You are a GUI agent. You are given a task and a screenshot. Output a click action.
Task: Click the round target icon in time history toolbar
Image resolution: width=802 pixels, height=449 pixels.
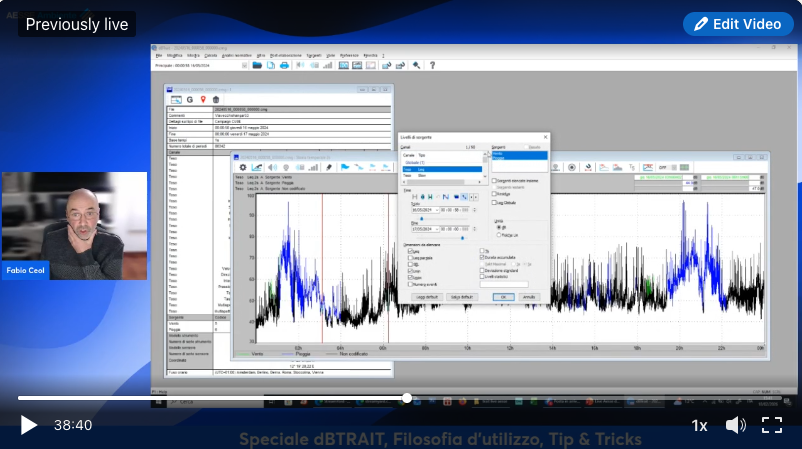point(572,167)
